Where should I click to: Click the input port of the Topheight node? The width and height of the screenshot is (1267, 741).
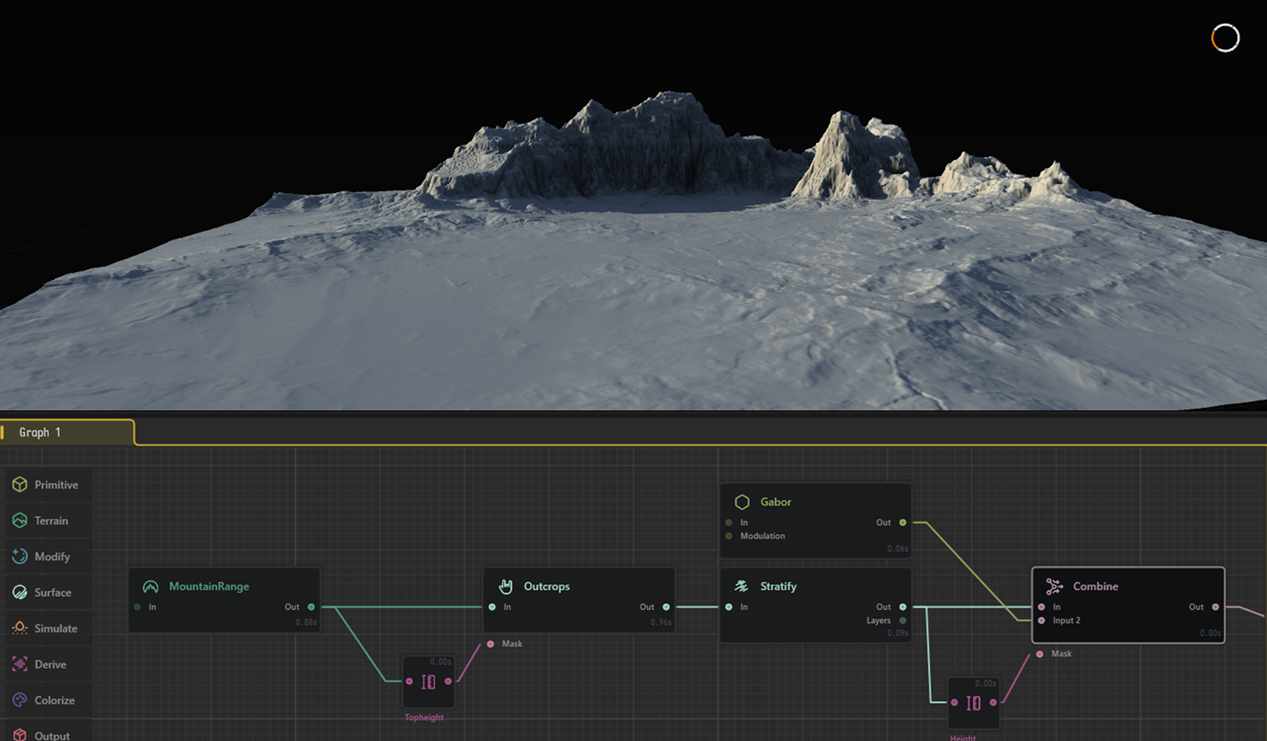[x=408, y=681]
